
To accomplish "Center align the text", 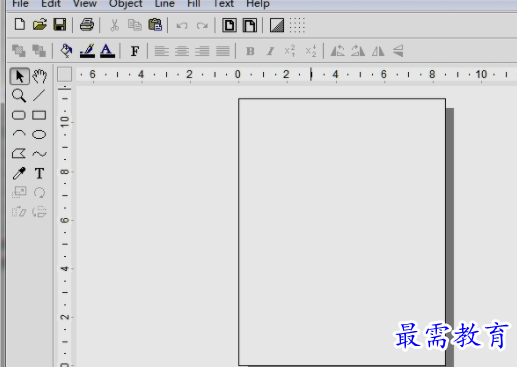I will tap(182, 51).
